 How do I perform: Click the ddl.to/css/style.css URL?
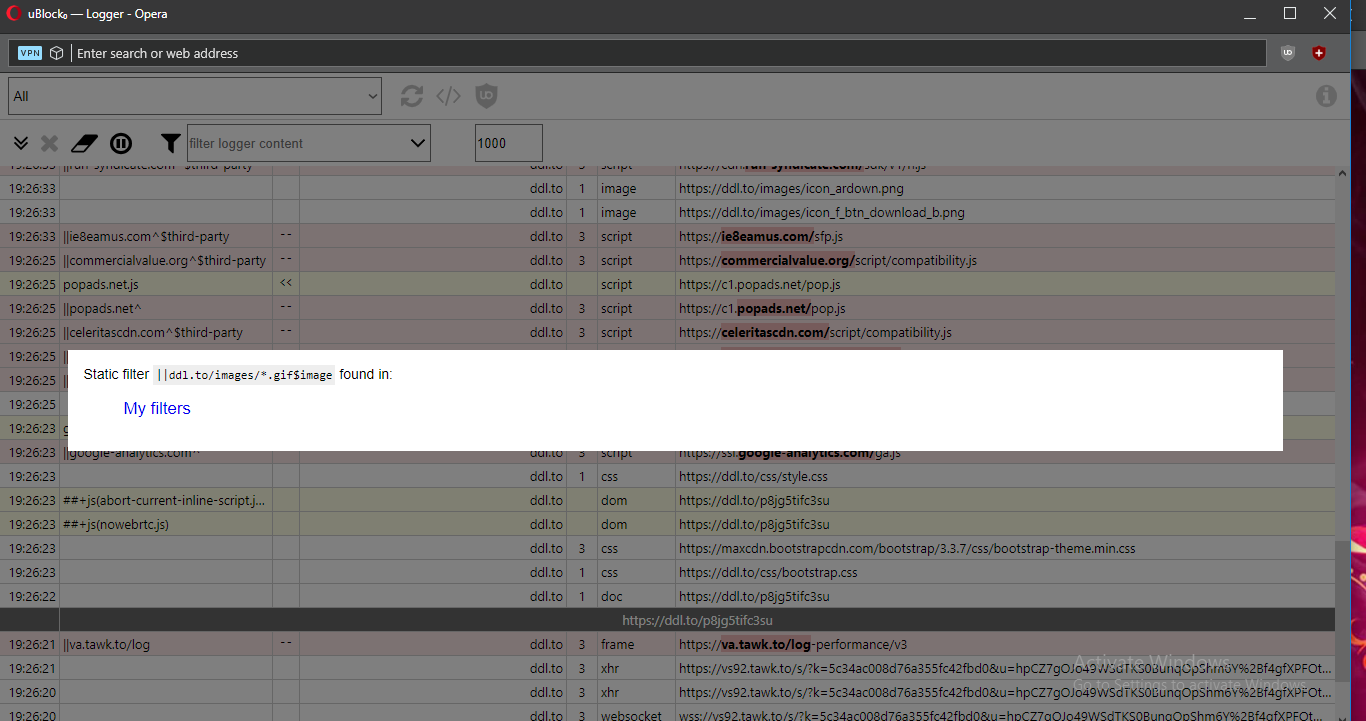tap(753, 476)
